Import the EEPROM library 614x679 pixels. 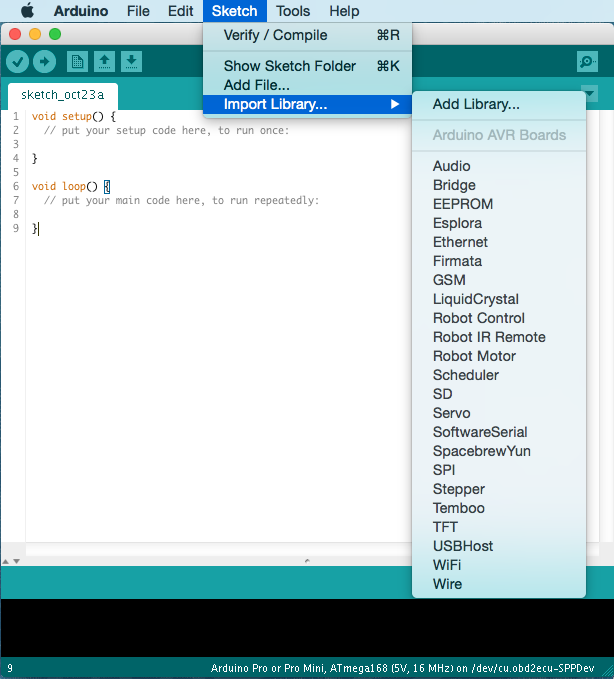tap(499, 204)
